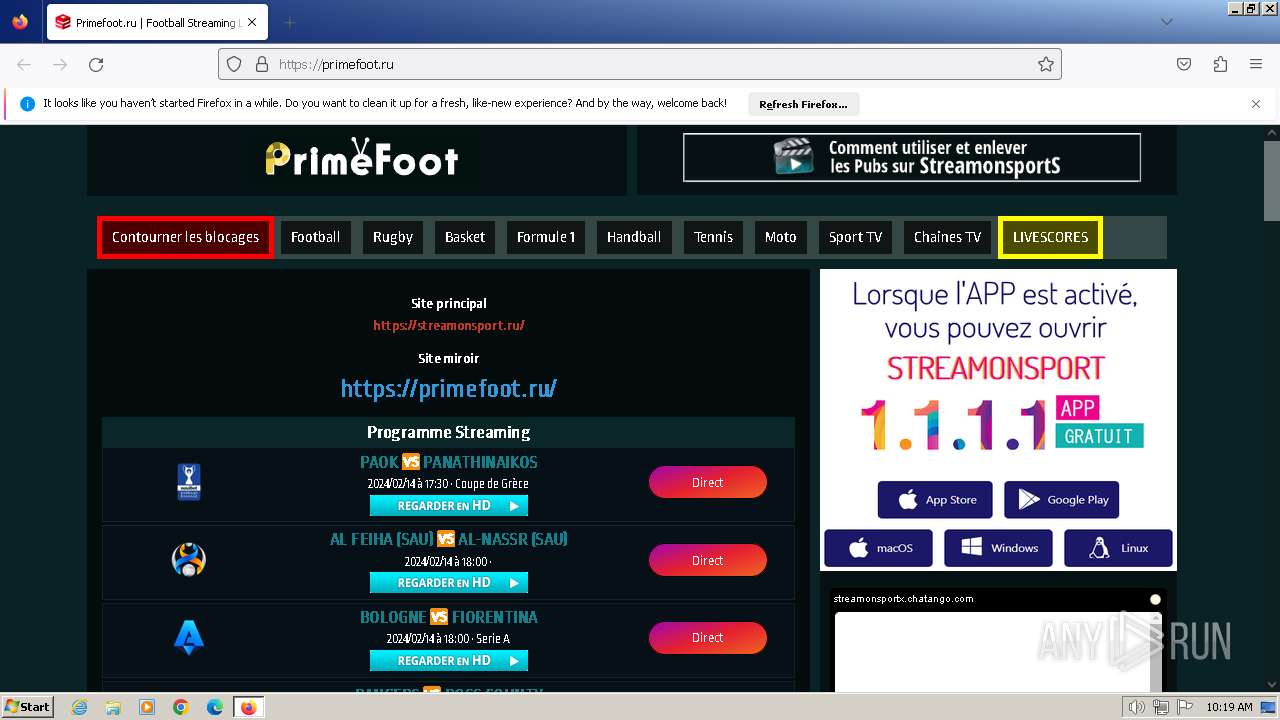1280x720 pixels.
Task: Open the Windows Start menu
Action: coord(28,707)
